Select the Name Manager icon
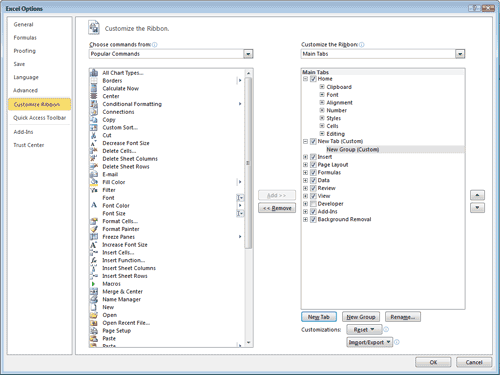Screen dimensions: 500x375 [94, 299]
